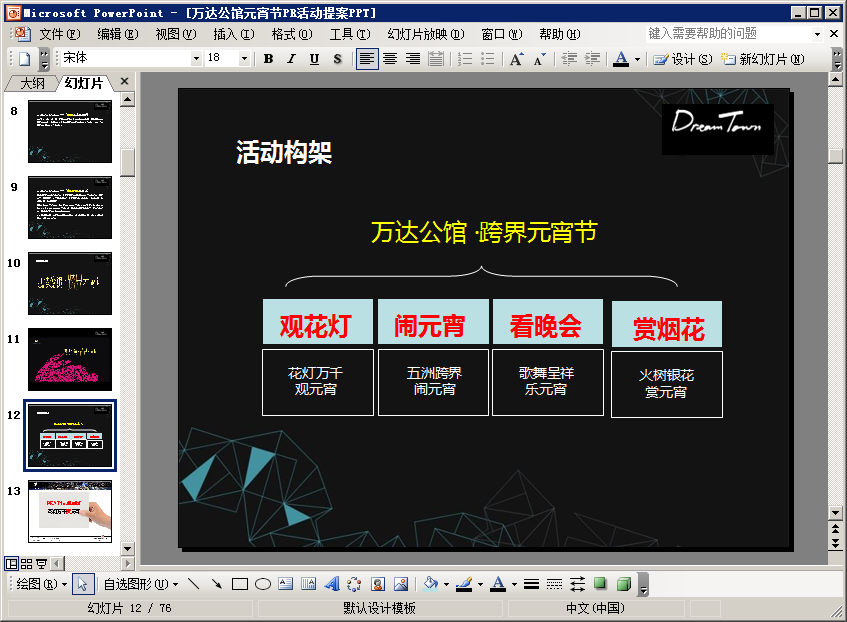Image resolution: width=847 pixels, height=622 pixels.
Task: Center align text
Action: (390, 58)
